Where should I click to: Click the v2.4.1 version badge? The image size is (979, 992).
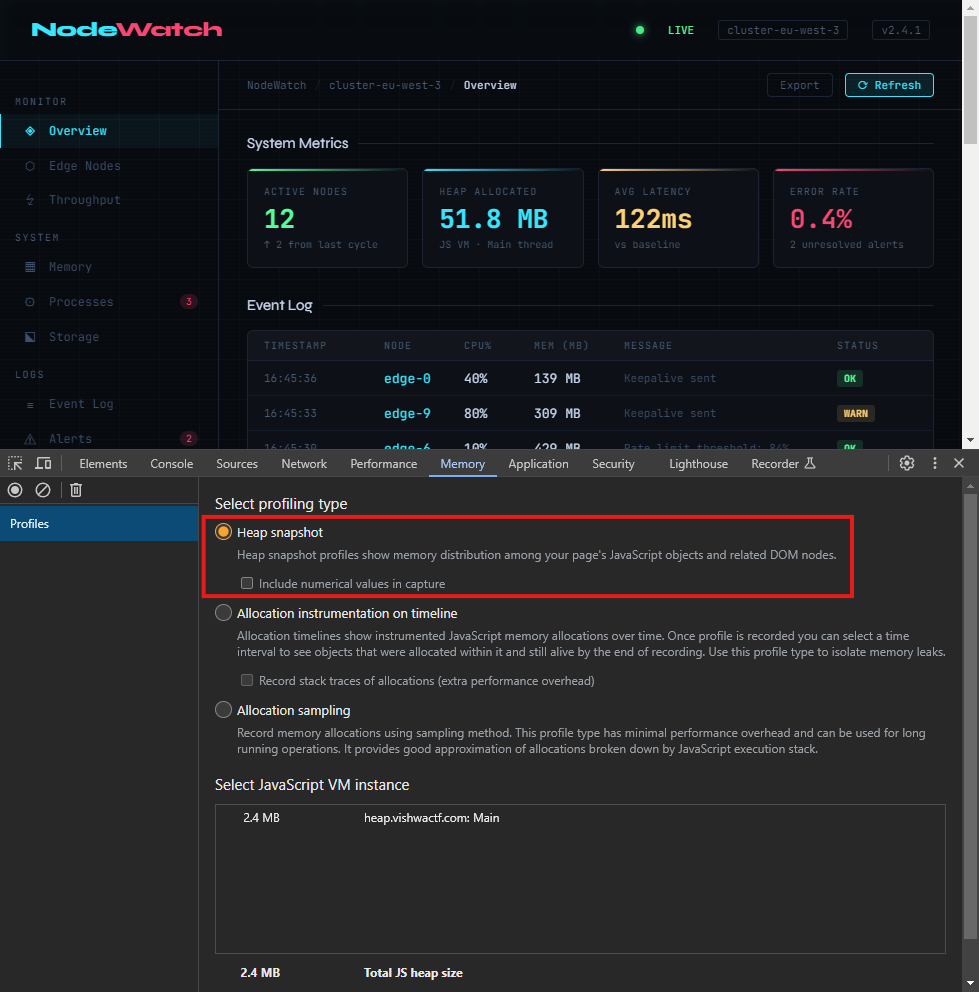point(901,30)
